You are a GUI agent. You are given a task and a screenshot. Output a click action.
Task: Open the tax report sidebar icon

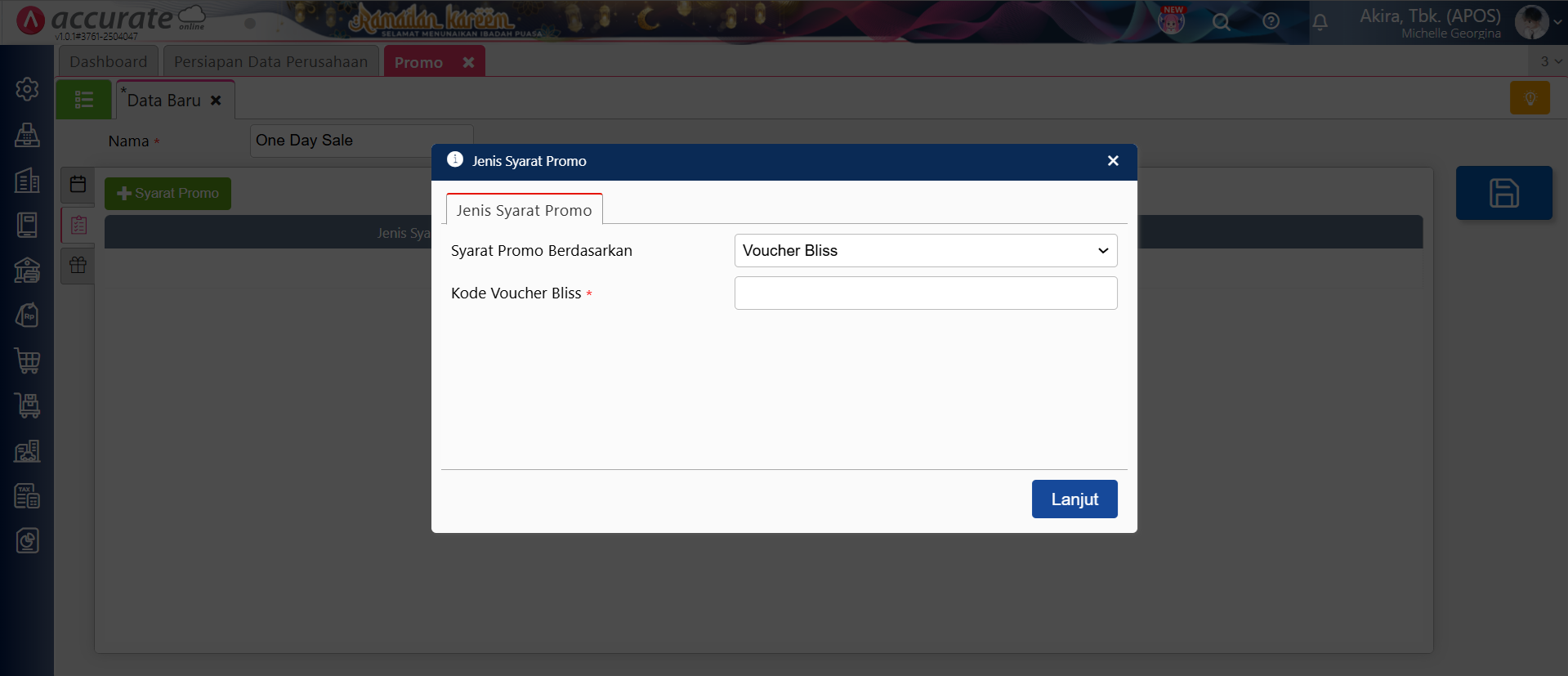click(27, 495)
